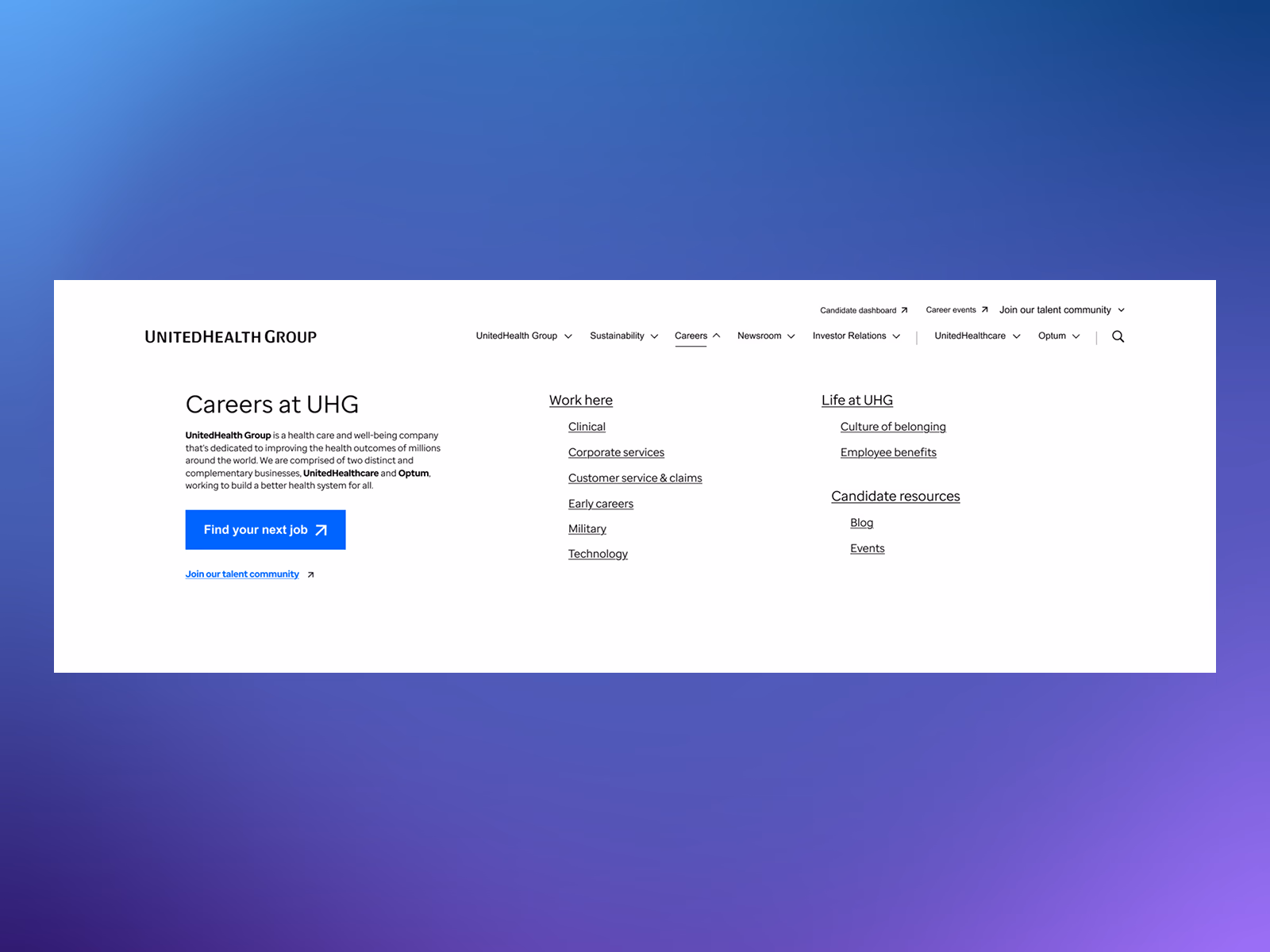This screenshot has width=1270, height=952.
Task: Open the top Join our talent community menu
Action: tap(1055, 310)
